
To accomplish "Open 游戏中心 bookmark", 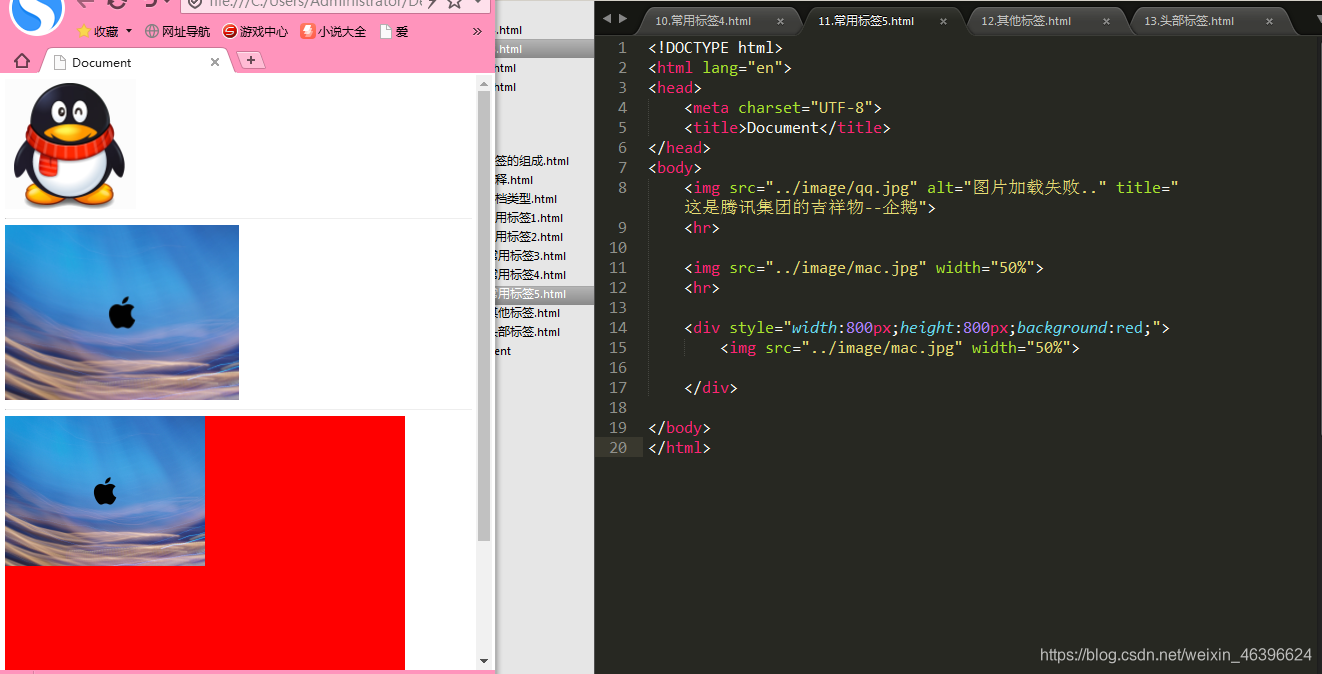I will tap(255, 31).
